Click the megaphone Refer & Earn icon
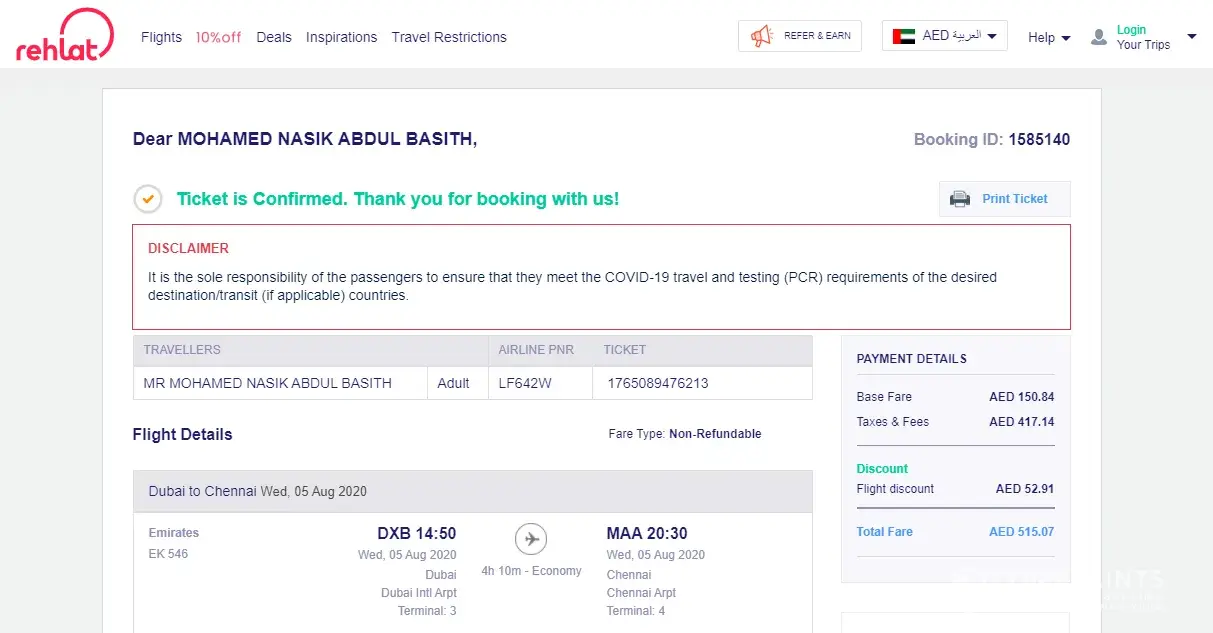This screenshot has width=1213, height=633. 762,36
